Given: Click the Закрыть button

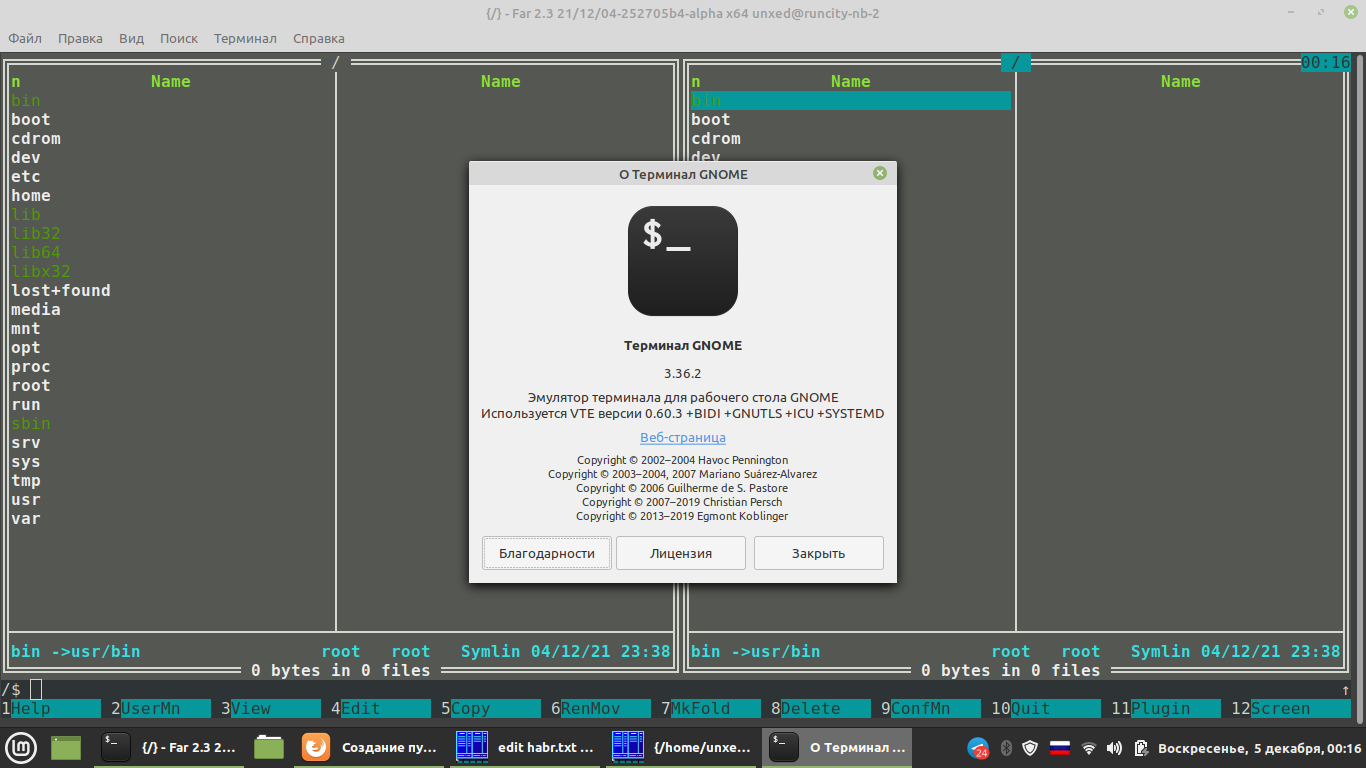Looking at the screenshot, I should tap(819, 553).
